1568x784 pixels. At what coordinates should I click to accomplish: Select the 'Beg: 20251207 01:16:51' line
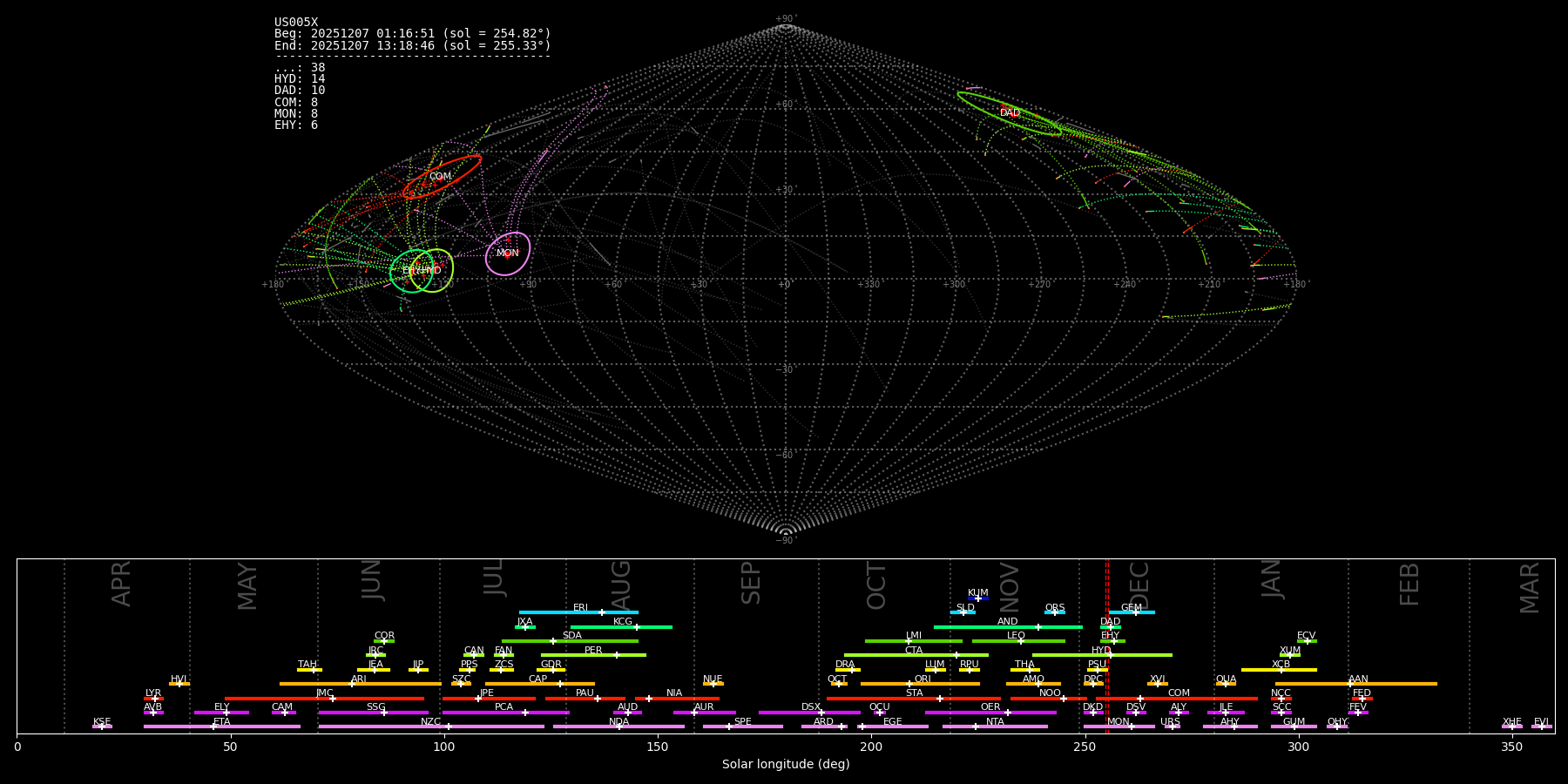[x=413, y=34]
